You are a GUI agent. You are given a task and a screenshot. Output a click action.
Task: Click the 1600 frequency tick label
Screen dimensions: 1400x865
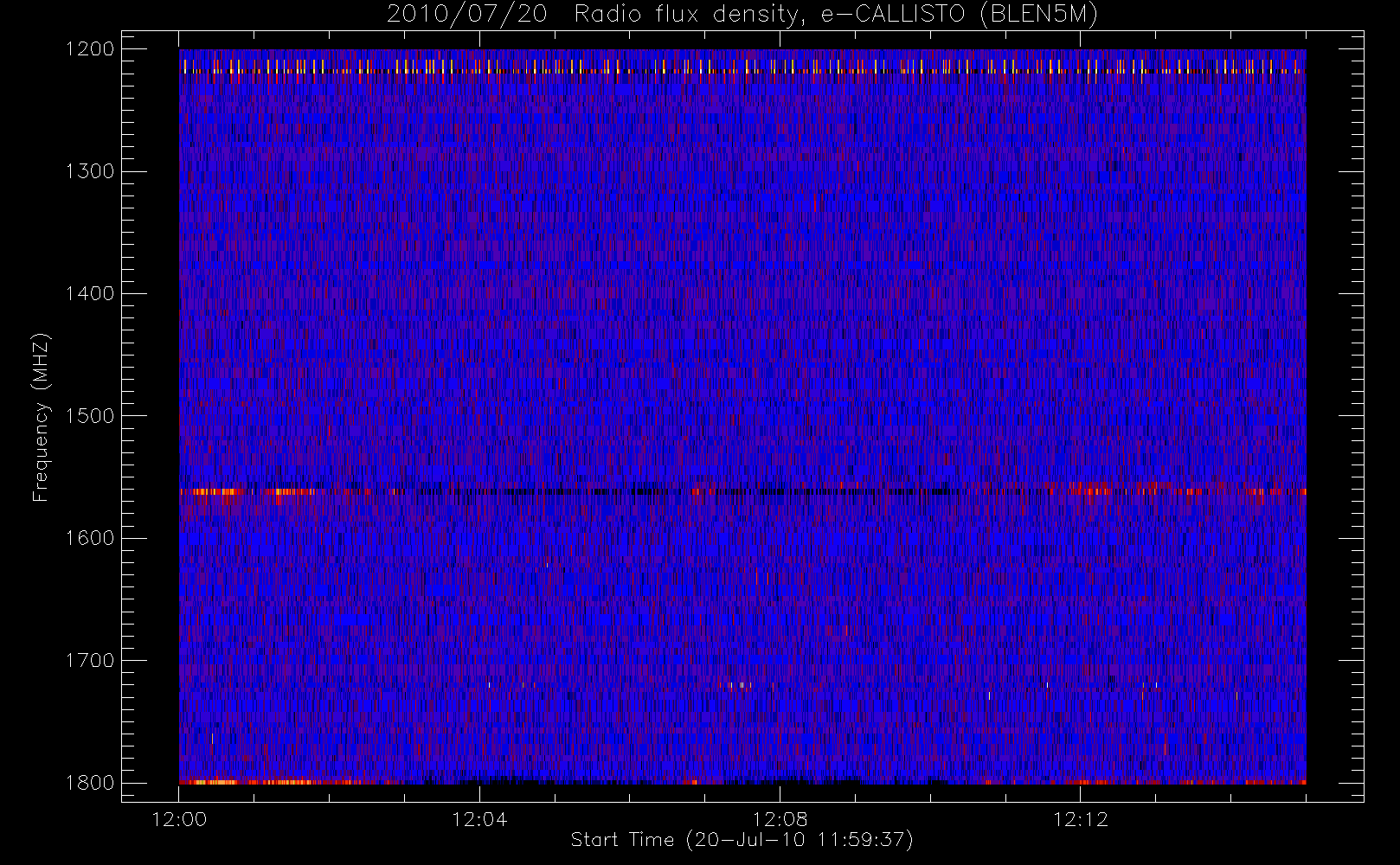tap(91, 538)
